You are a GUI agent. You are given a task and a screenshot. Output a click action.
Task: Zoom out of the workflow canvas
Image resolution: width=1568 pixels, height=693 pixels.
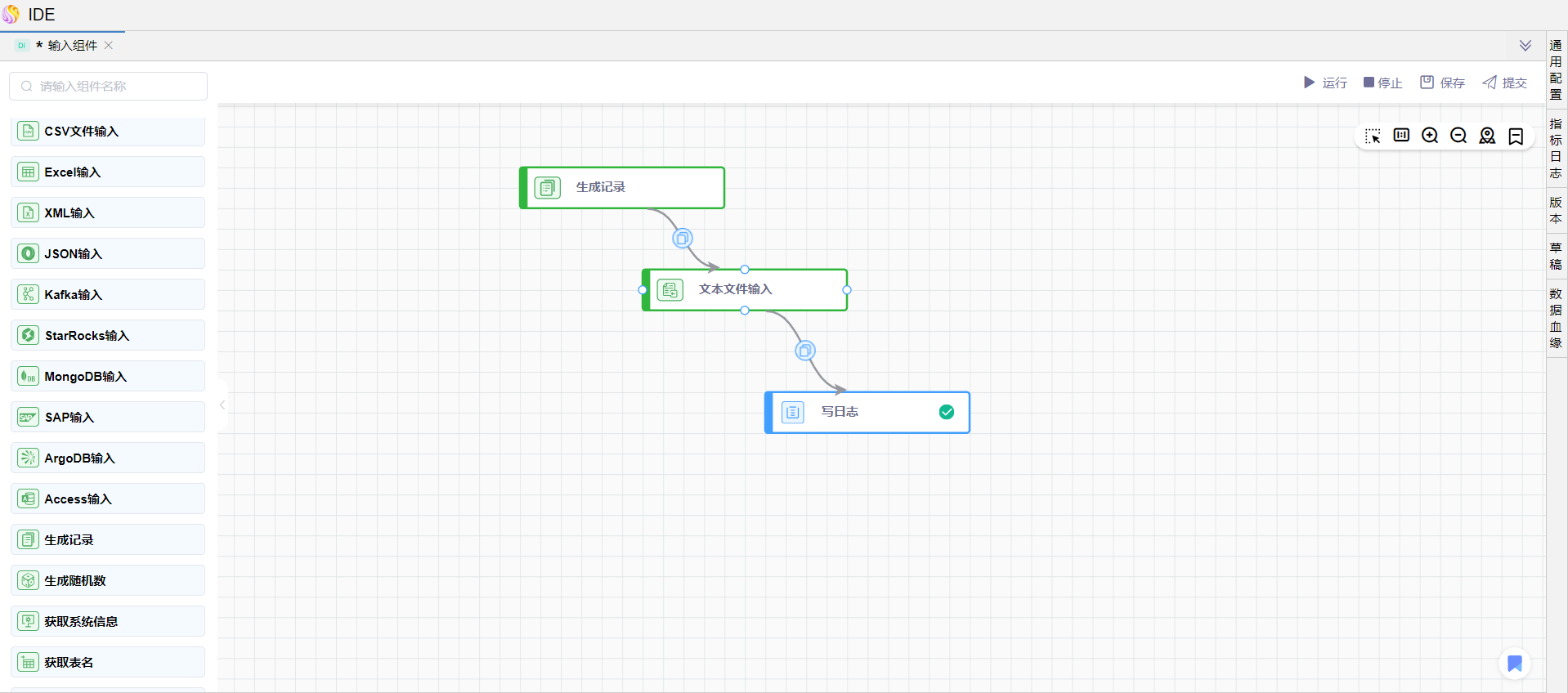coord(1458,136)
